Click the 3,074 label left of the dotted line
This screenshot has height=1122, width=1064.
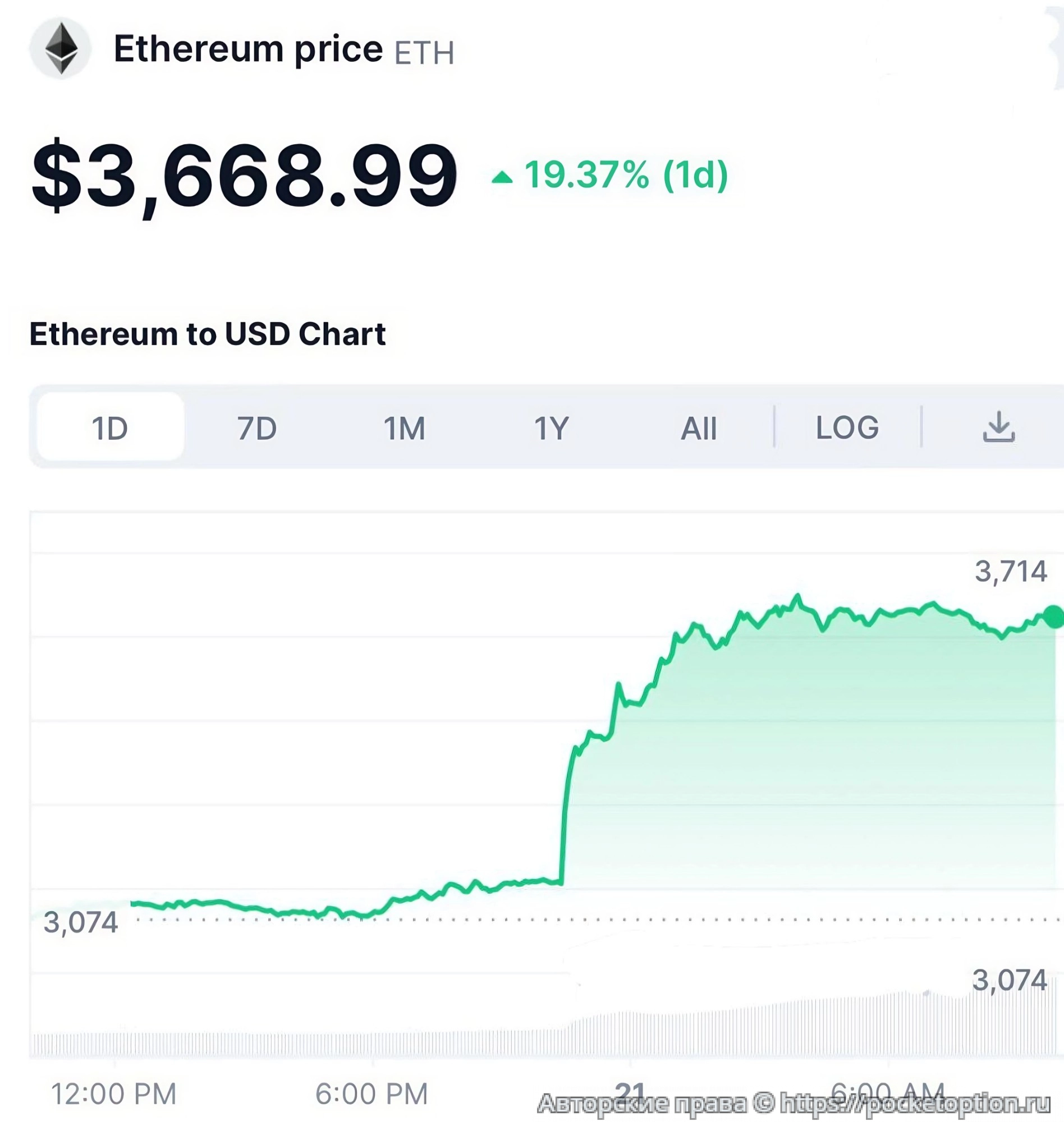81,922
